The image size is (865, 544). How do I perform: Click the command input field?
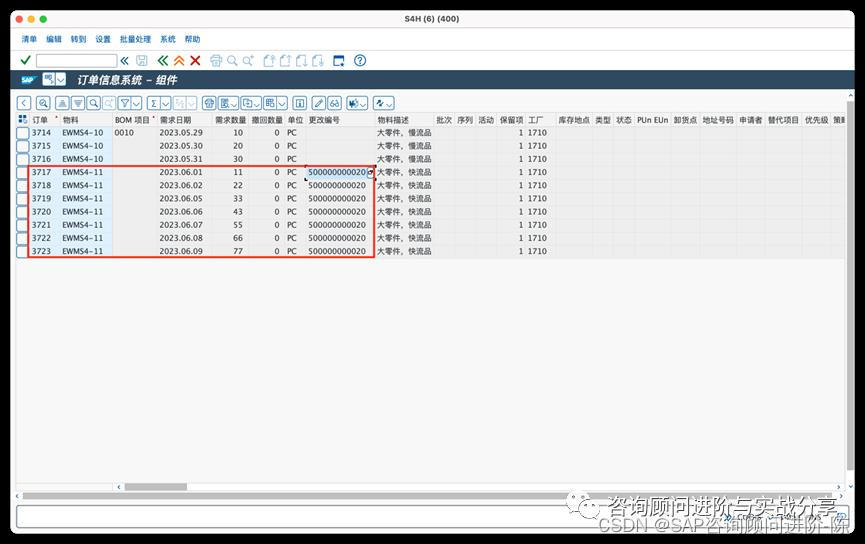pos(77,61)
